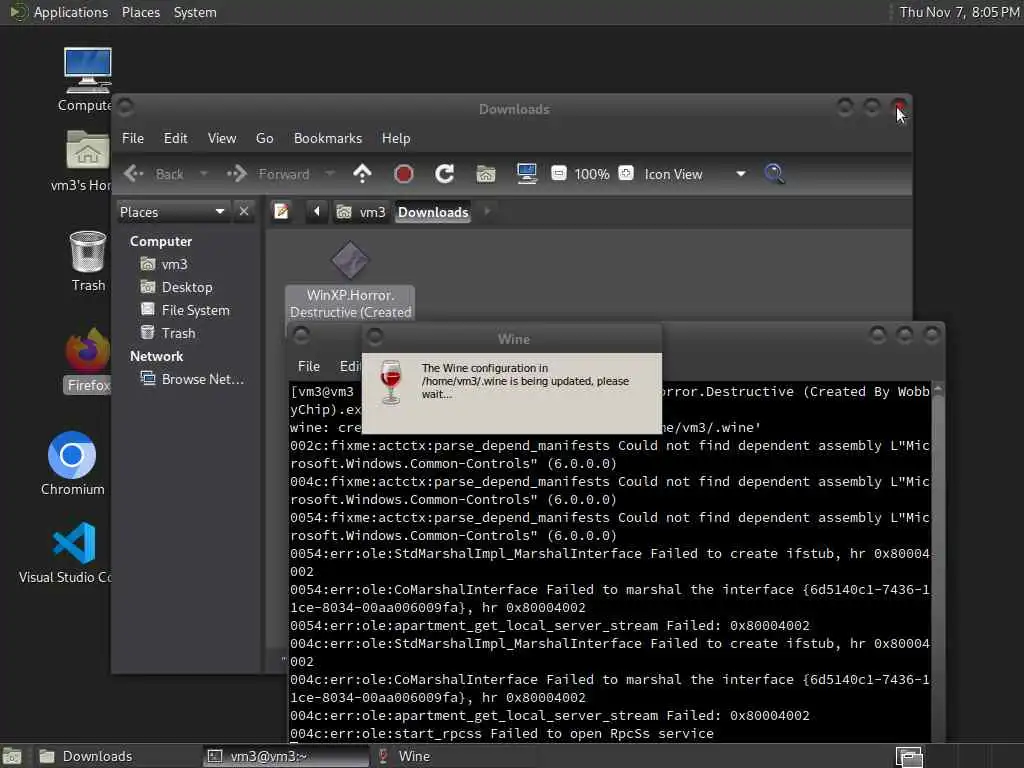Open Places menu in top panel
The image size is (1024, 768).
click(x=140, y=12)
